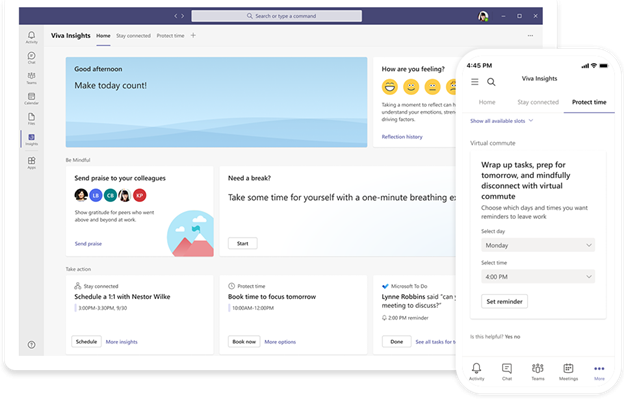Screen dimensions: 624x404
Task: Expand Show all available slots
Action: pos(502,120)
